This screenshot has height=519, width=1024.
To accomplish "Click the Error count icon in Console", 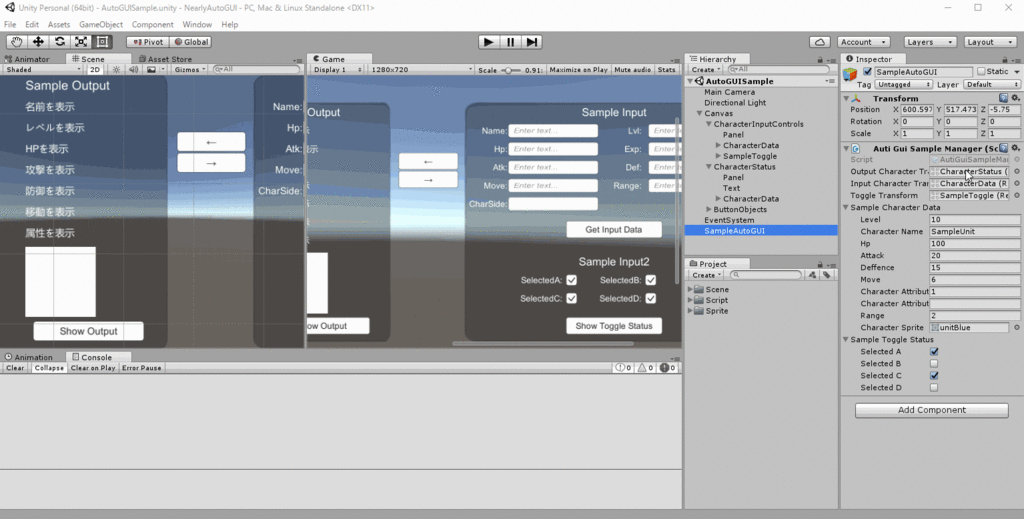I will click(667, 368).
